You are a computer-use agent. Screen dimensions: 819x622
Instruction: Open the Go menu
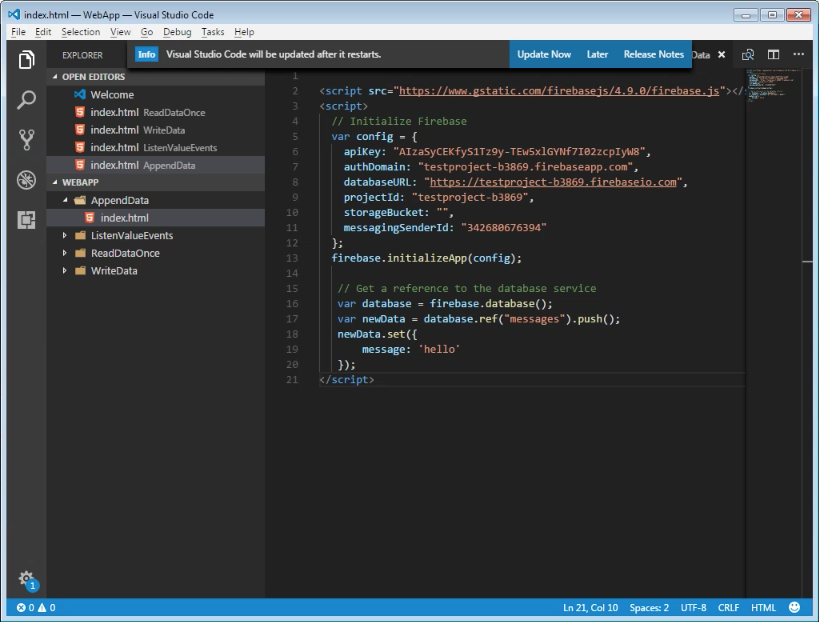[x=147, y=32]
